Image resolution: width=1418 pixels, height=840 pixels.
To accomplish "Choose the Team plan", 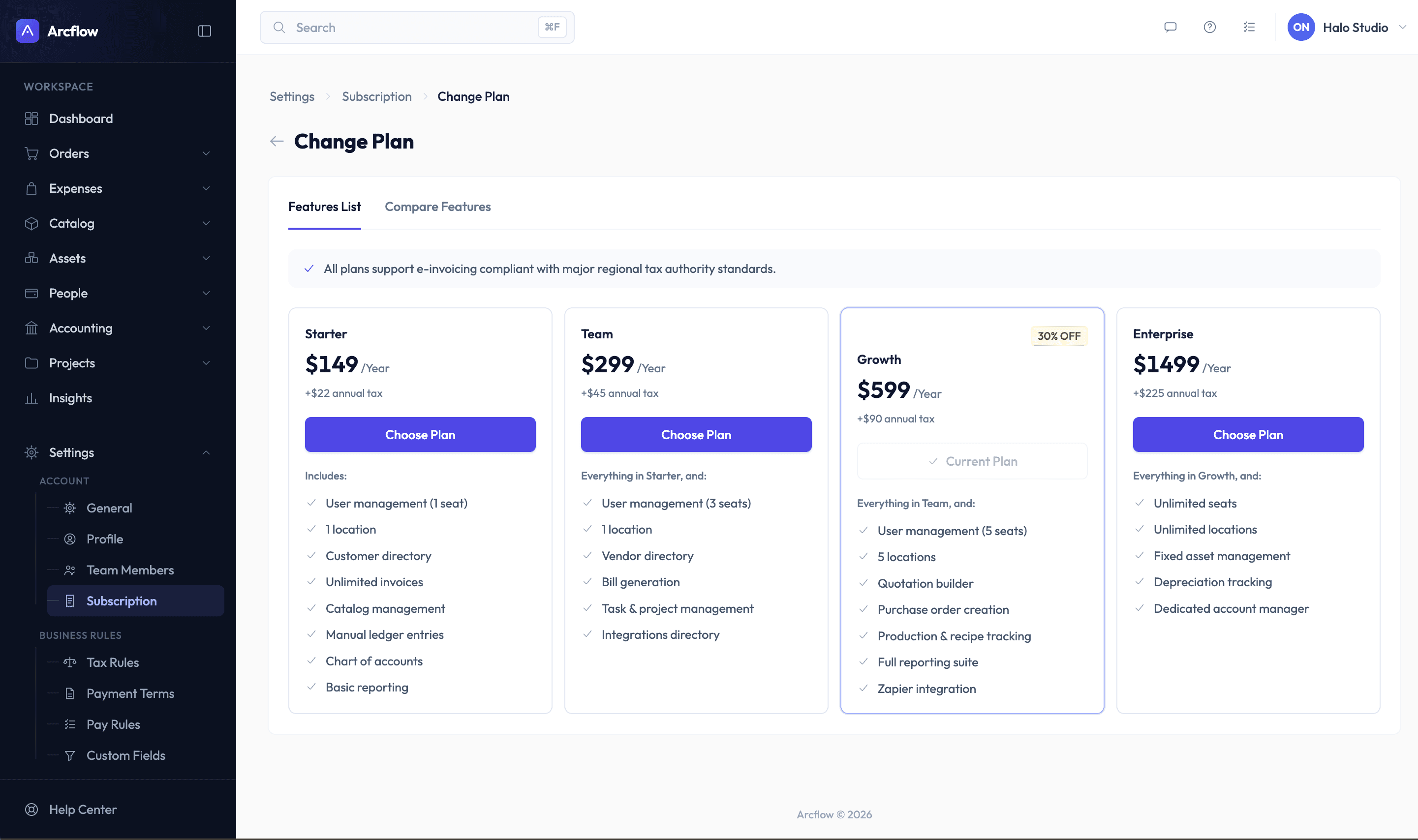I will point(696,435).
